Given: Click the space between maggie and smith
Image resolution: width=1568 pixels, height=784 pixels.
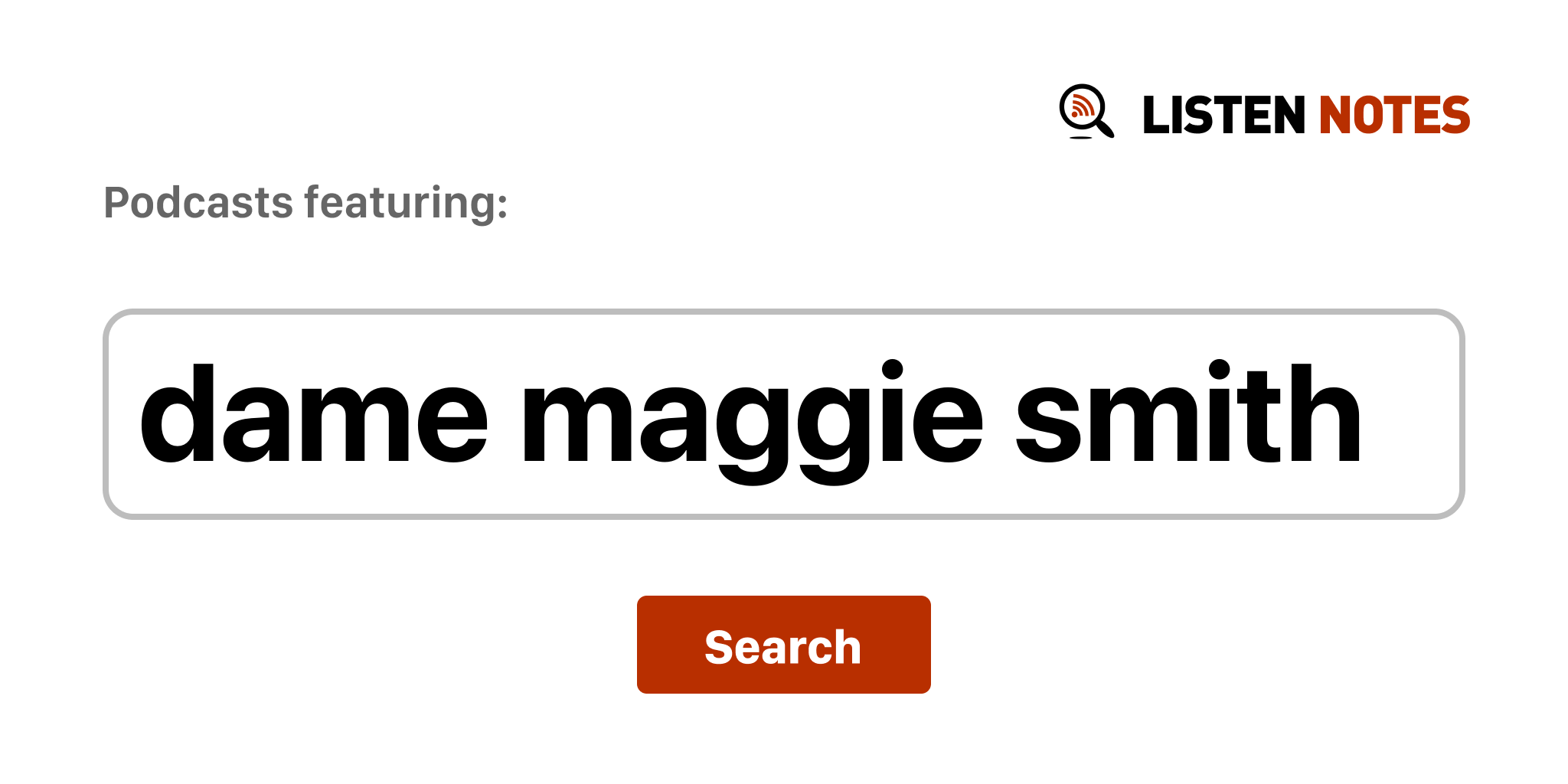Looking at the screenshot, I should coord(999,414).
